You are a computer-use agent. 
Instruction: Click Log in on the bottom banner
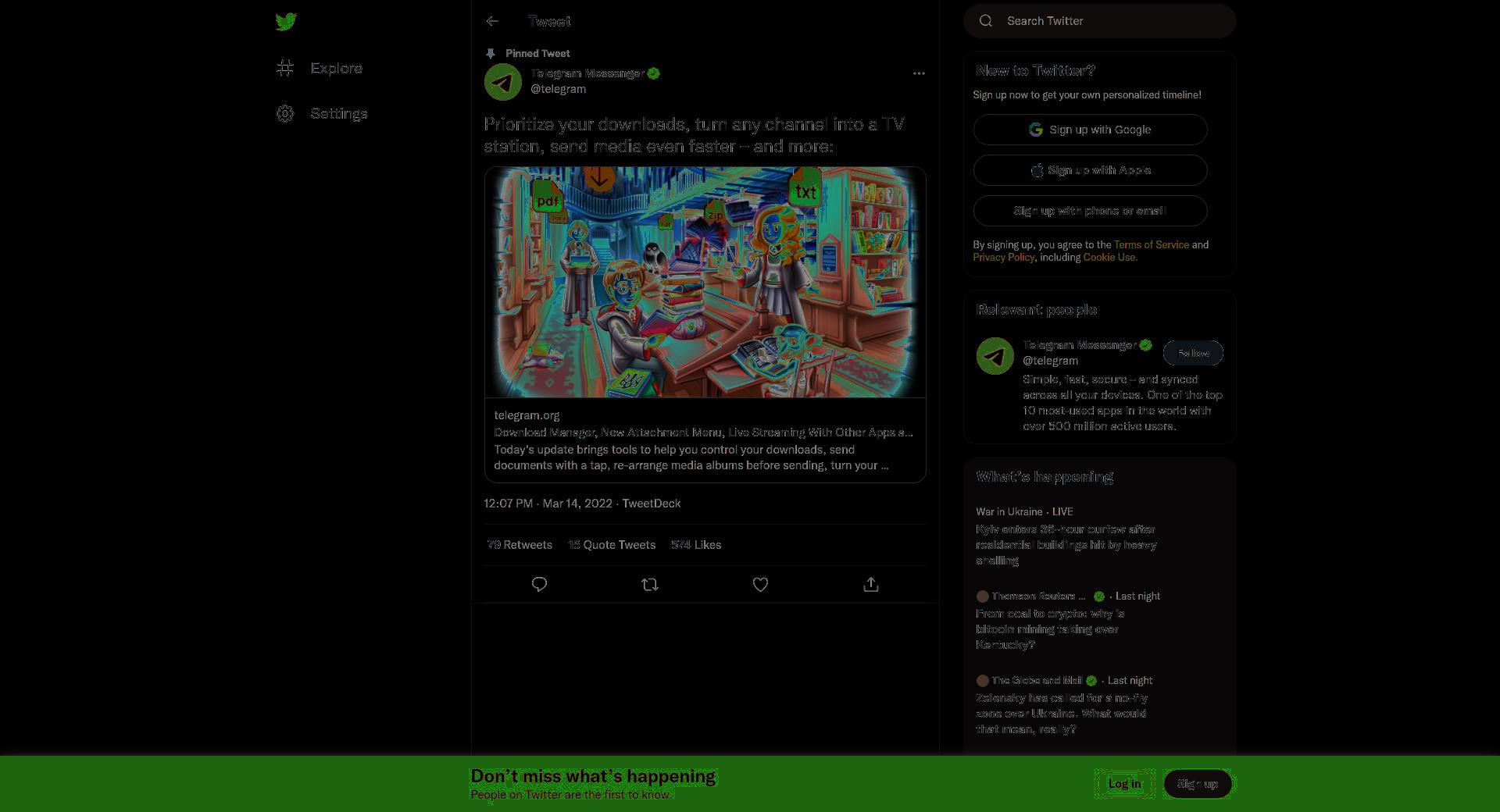click(x=1124, y=784)
